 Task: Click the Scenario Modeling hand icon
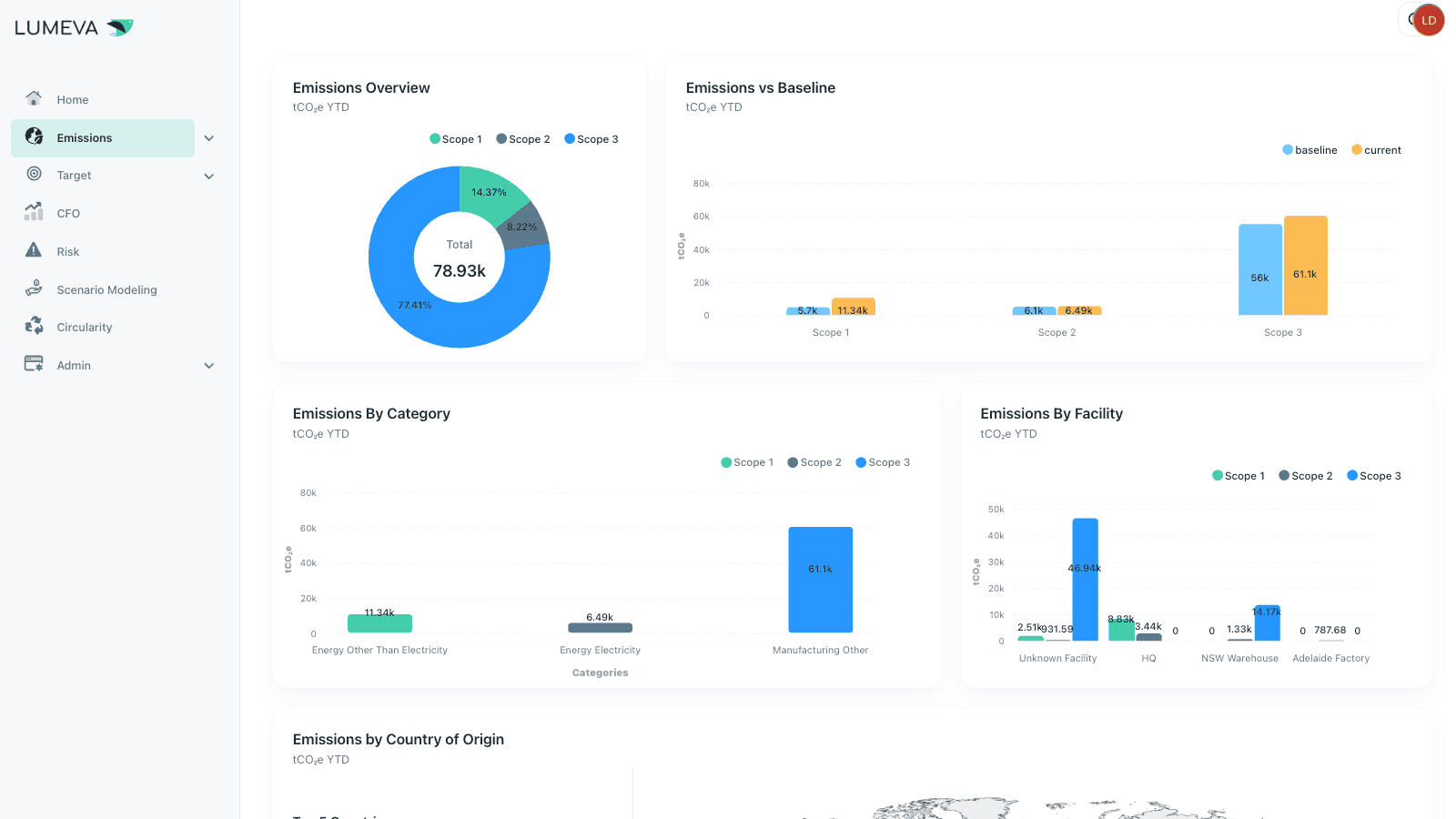click(34, 288)
